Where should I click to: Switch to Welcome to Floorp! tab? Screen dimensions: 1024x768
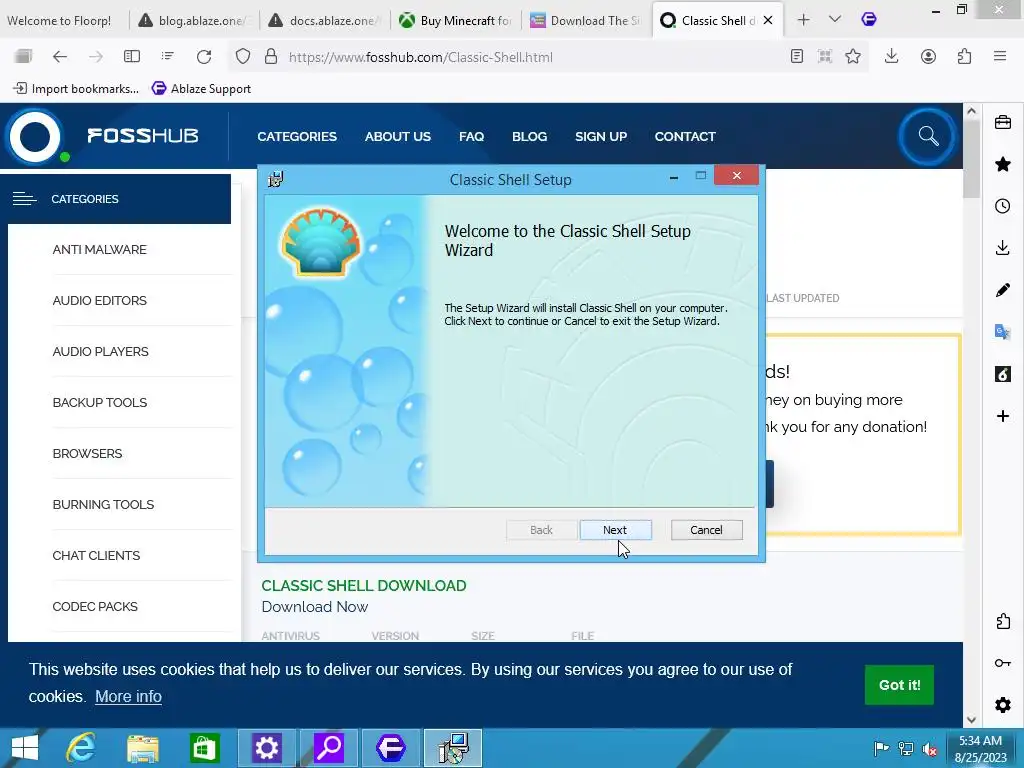pyautogui.click(x=64, y=20)
